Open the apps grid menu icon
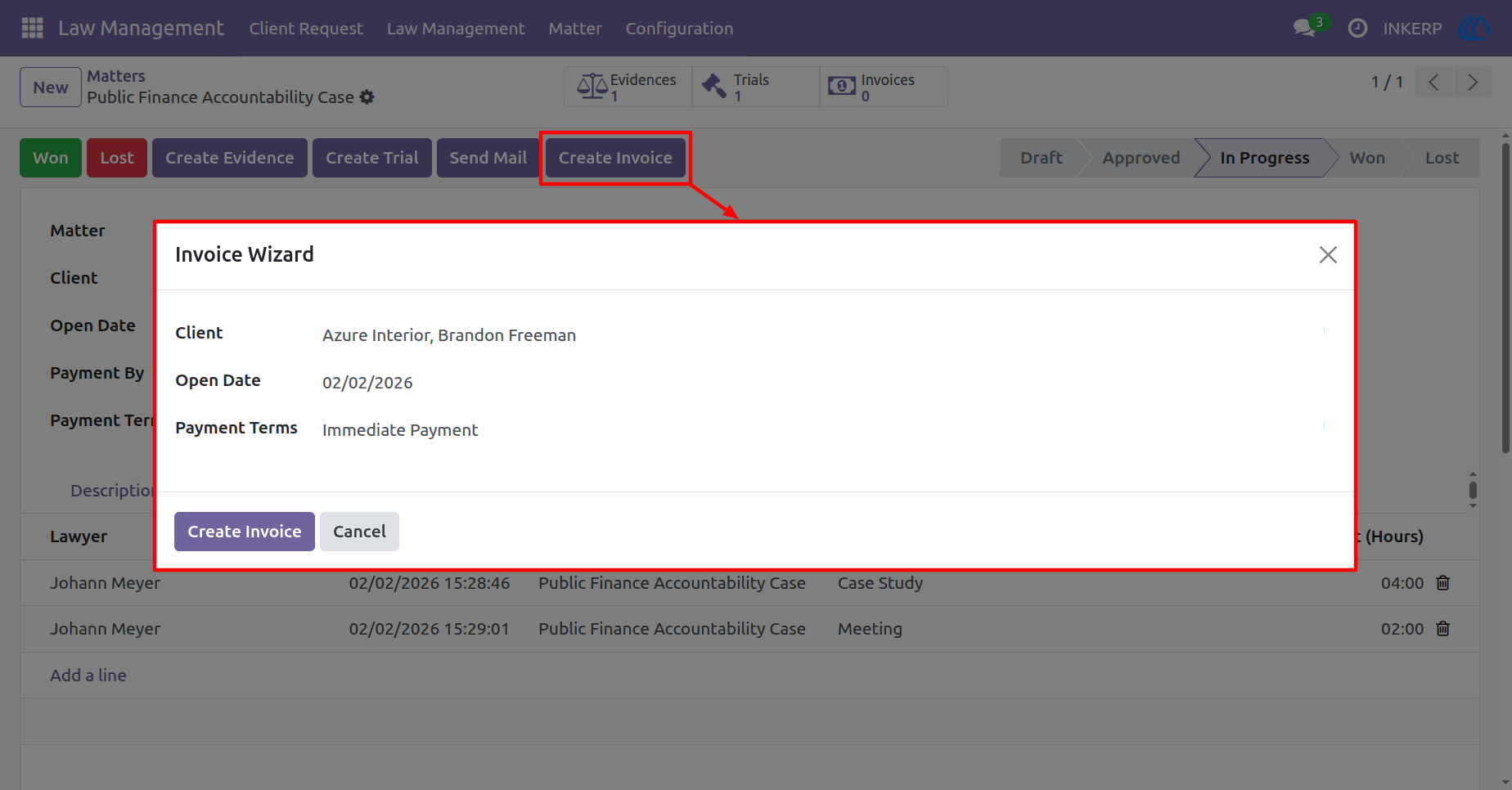1512x790 pixels. pyautogui.click(x=33, y=29)
